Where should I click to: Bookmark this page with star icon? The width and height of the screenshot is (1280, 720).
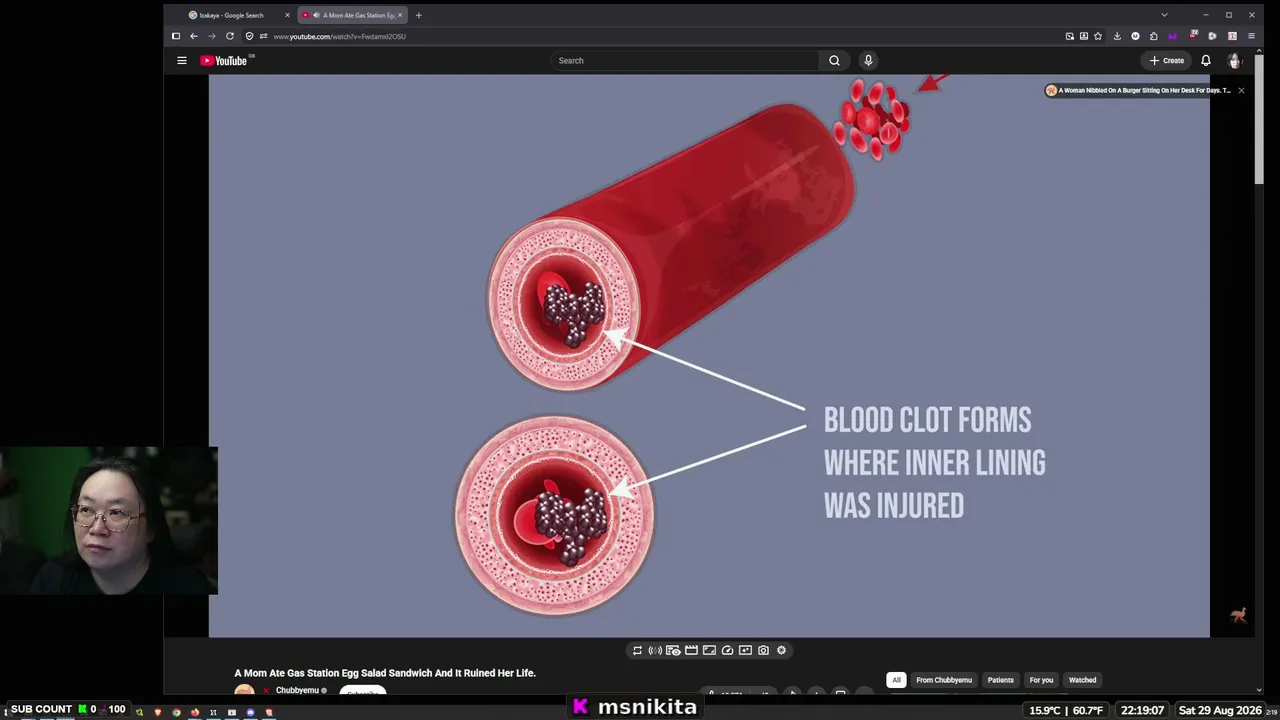pos(1098,36)
